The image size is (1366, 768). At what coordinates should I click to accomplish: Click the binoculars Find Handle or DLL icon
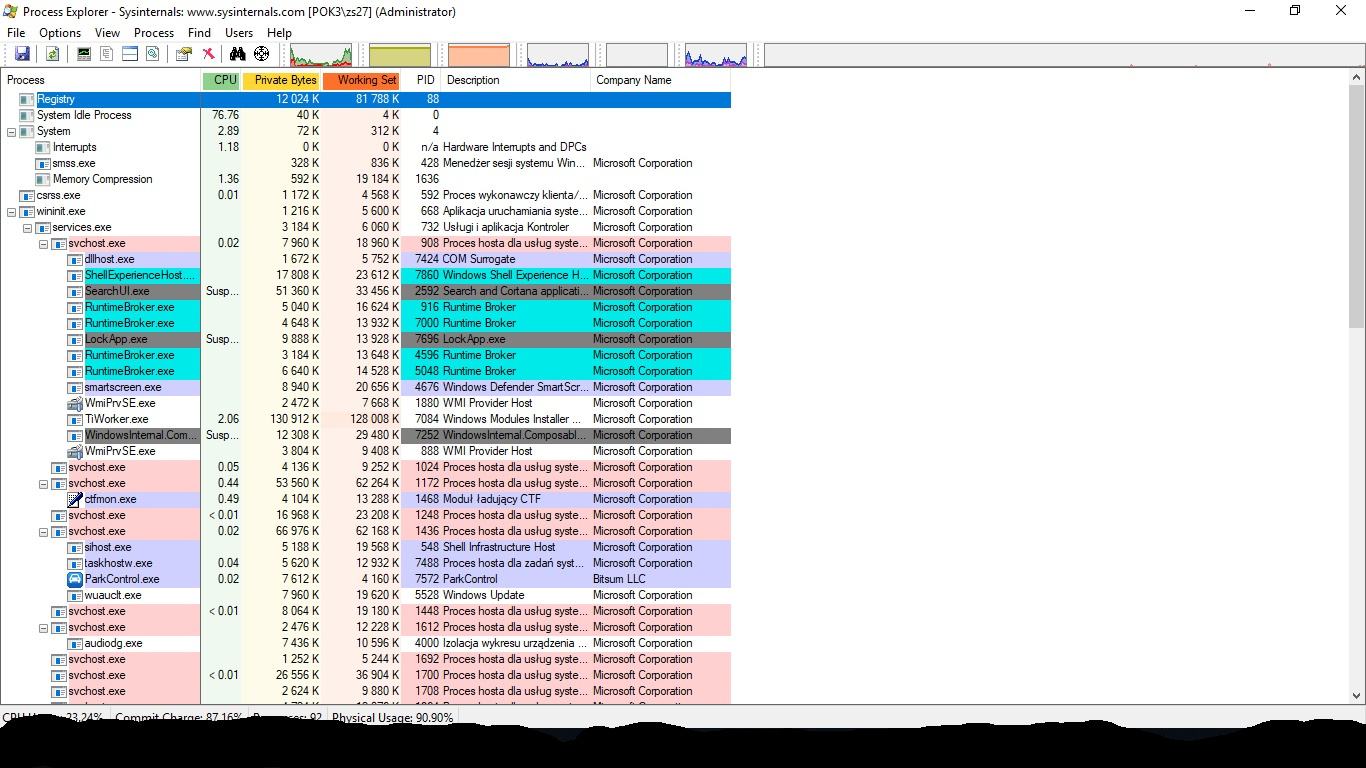click(239, 54)
